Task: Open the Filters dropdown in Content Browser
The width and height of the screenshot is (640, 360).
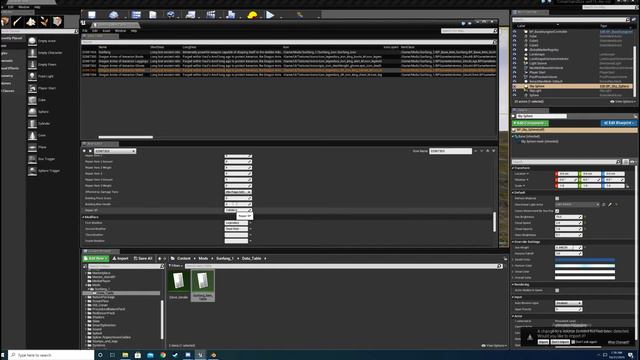Action: 176,266
